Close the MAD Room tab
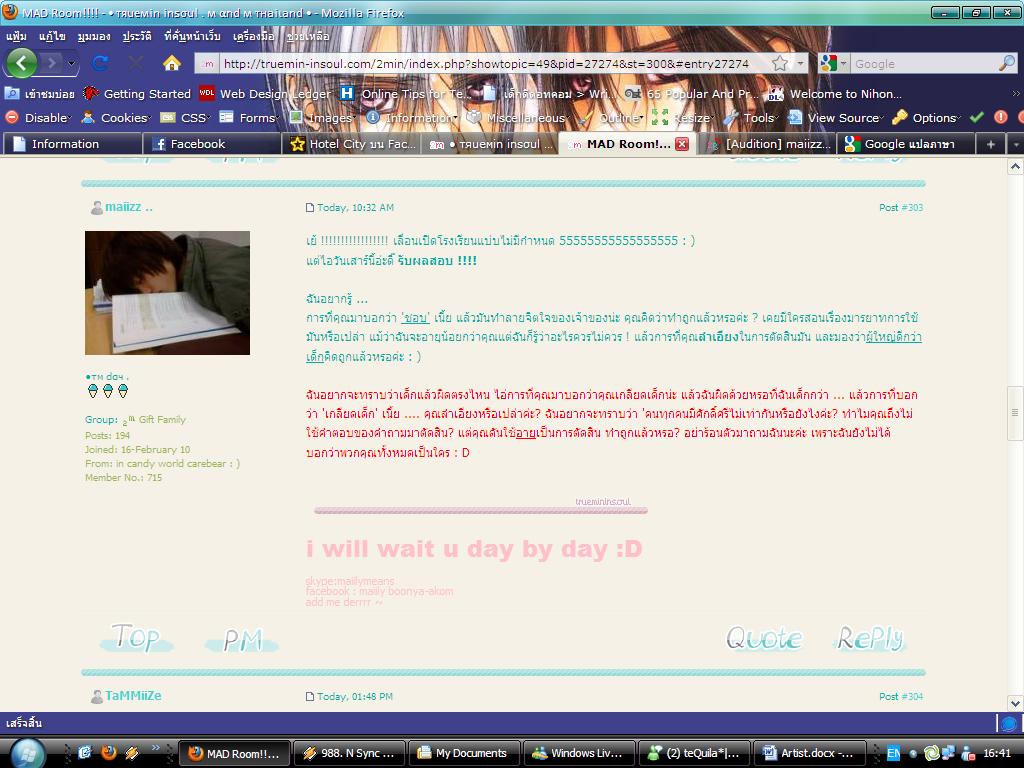1024x768 pixels. coord(682,144)
